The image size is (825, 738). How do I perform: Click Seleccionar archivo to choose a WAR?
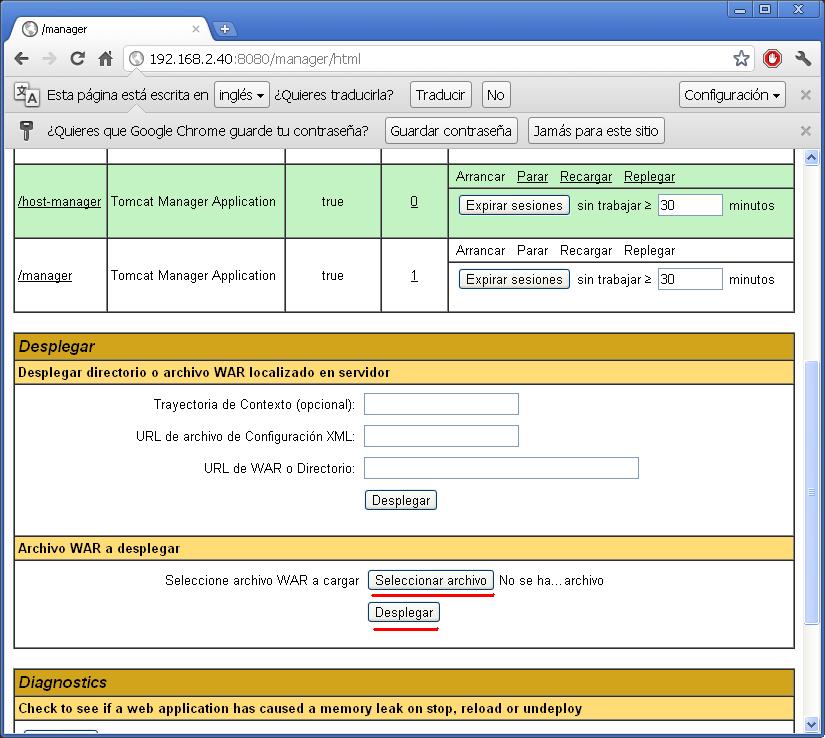[431, 580]
